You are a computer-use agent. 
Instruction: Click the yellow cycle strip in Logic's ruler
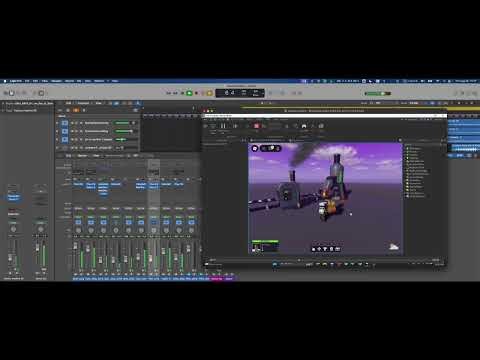click(x=360, y=107)
